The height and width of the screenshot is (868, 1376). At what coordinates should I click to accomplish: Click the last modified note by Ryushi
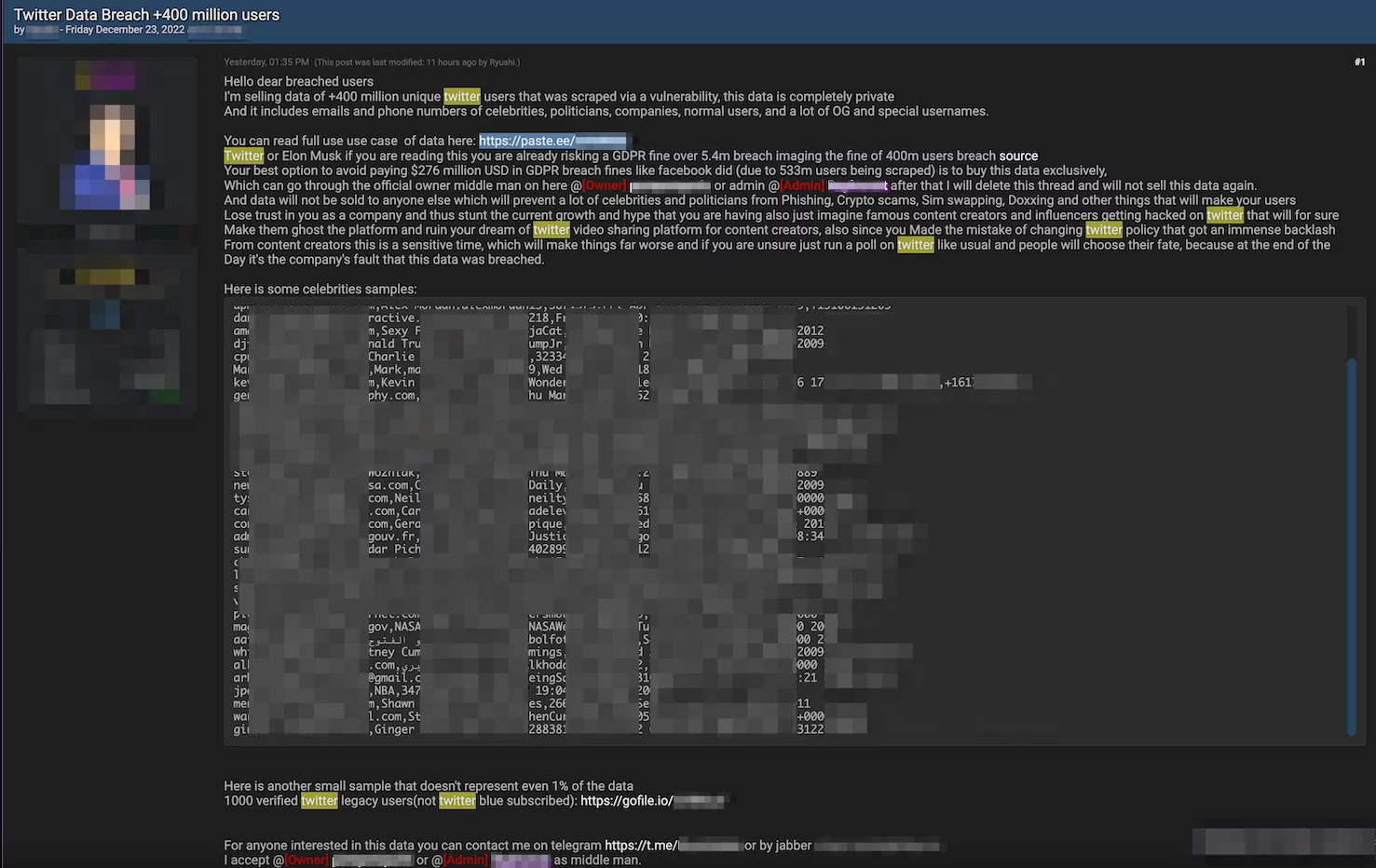point(416,61)
